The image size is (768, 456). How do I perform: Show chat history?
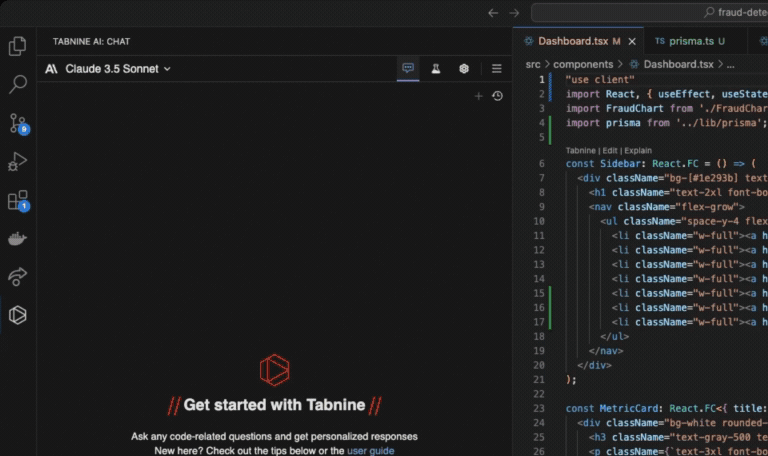pyautogui.click(x=497, y=96)
